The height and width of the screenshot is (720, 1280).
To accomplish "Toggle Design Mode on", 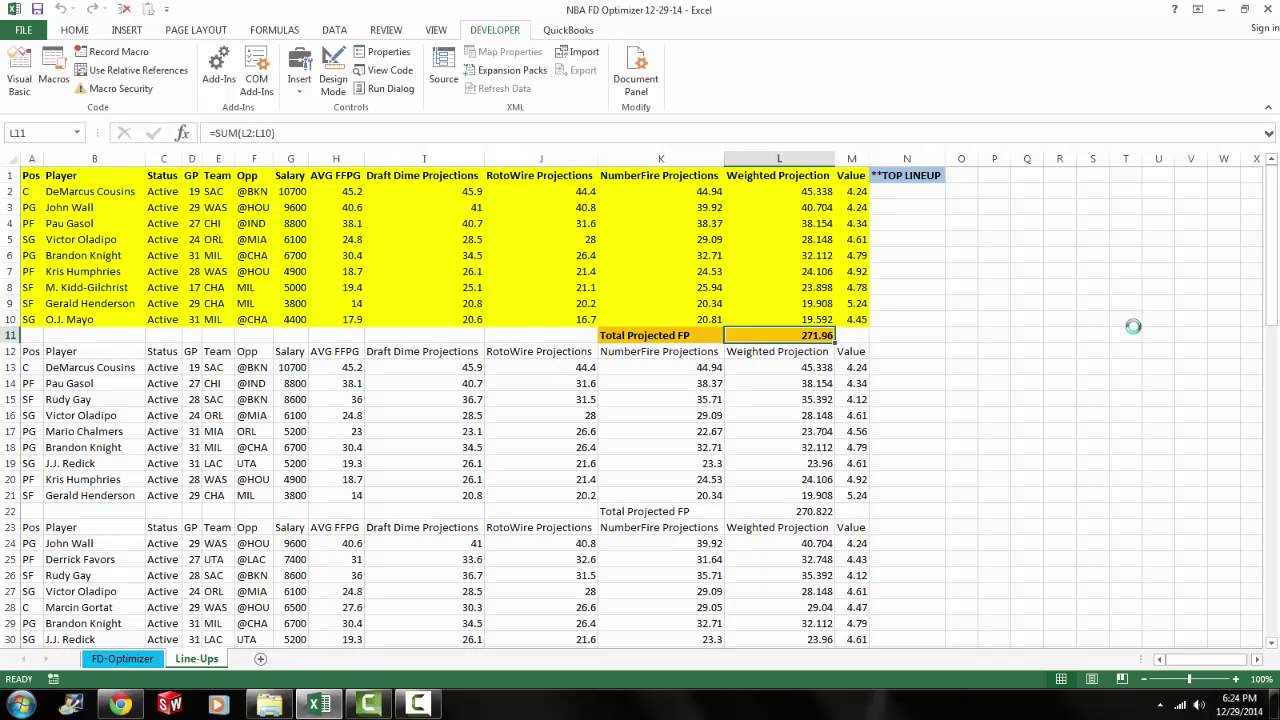I will point(333,70).
